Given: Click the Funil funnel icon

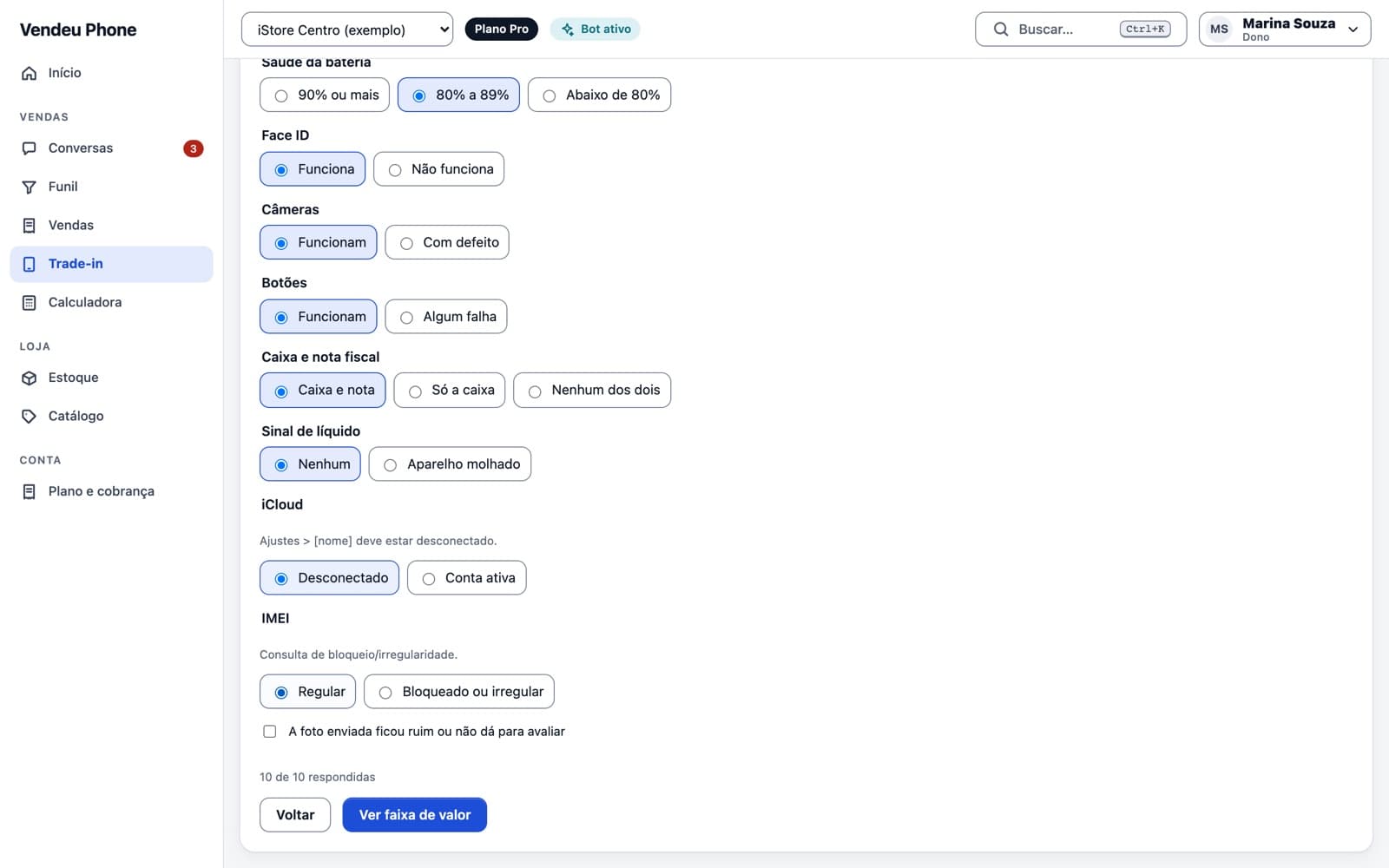Looking at the screenshot, I should click(x=30, y=187).
